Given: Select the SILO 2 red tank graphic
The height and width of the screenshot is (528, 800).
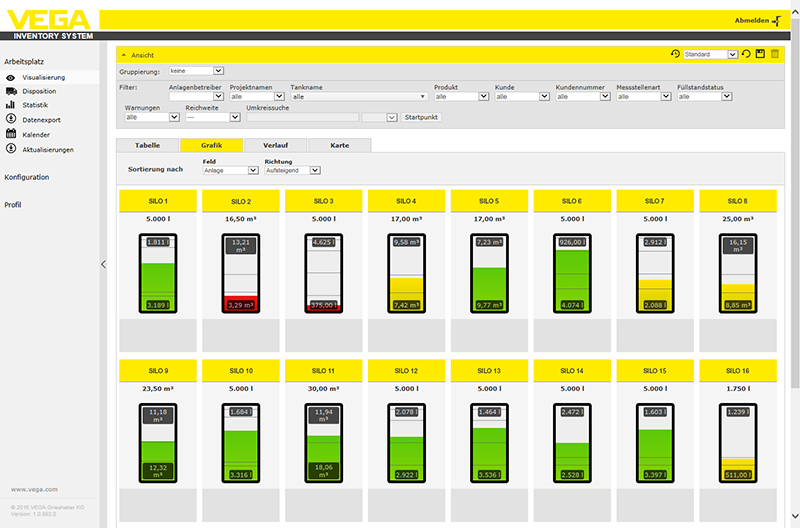Looking at the screenshot, I should coord(243,272).
